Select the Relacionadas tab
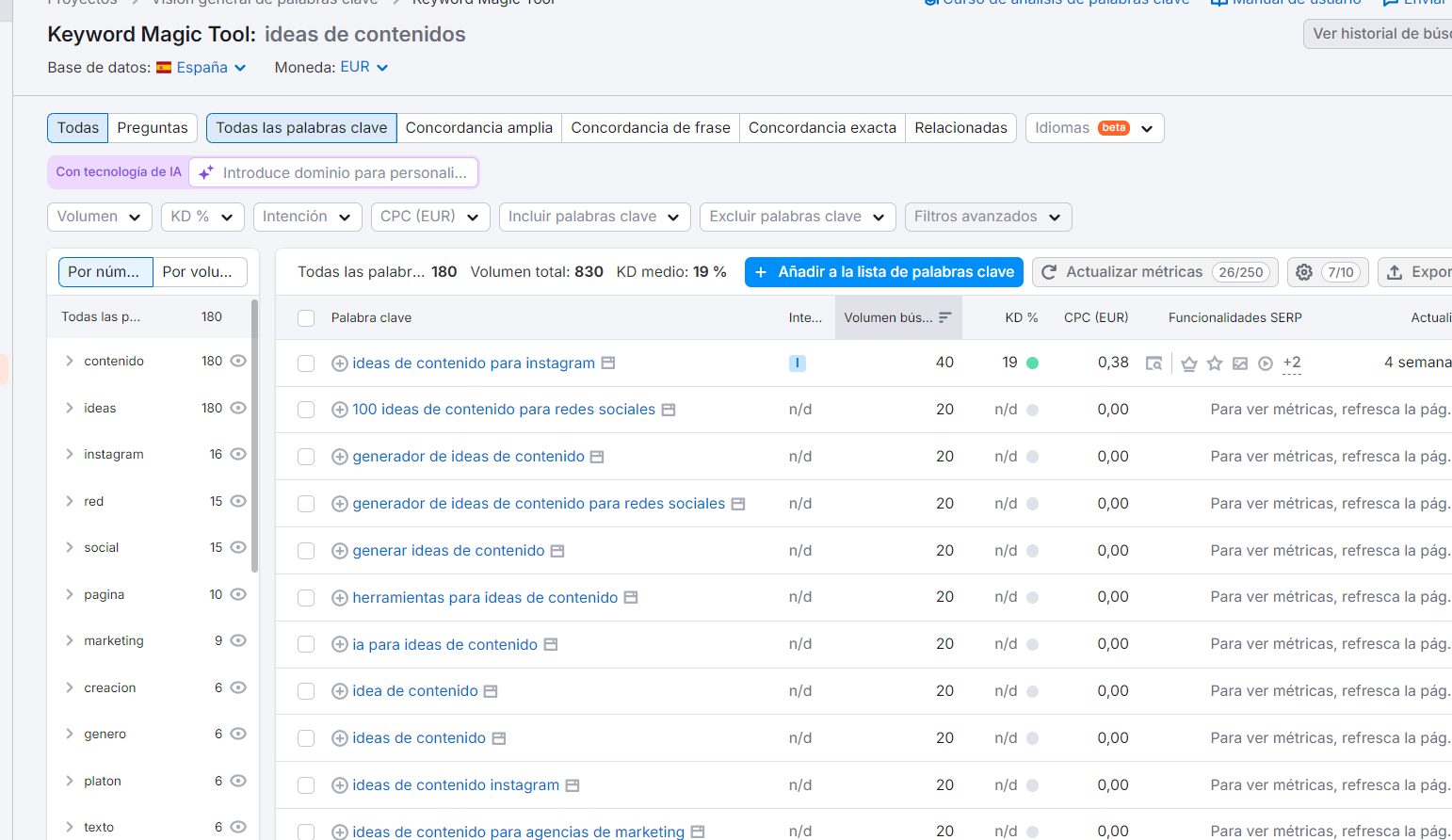This screenshot has width=1452, height=840. tap(960, 128)
